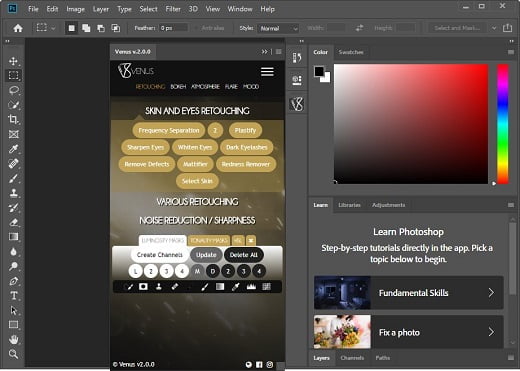Switch to the Swatches tab
520x371 pixels.
pos(351,52)
